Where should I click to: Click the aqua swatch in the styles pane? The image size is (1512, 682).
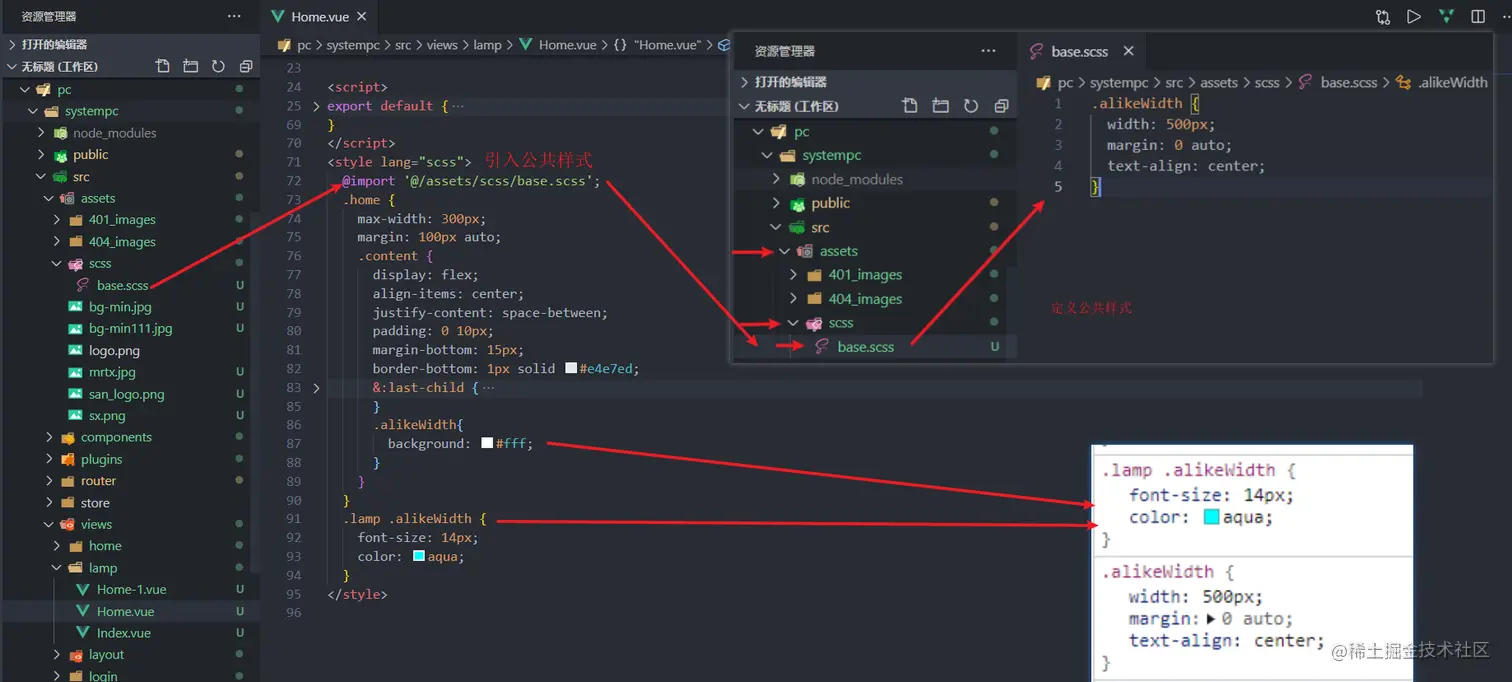click(1212, 518)
